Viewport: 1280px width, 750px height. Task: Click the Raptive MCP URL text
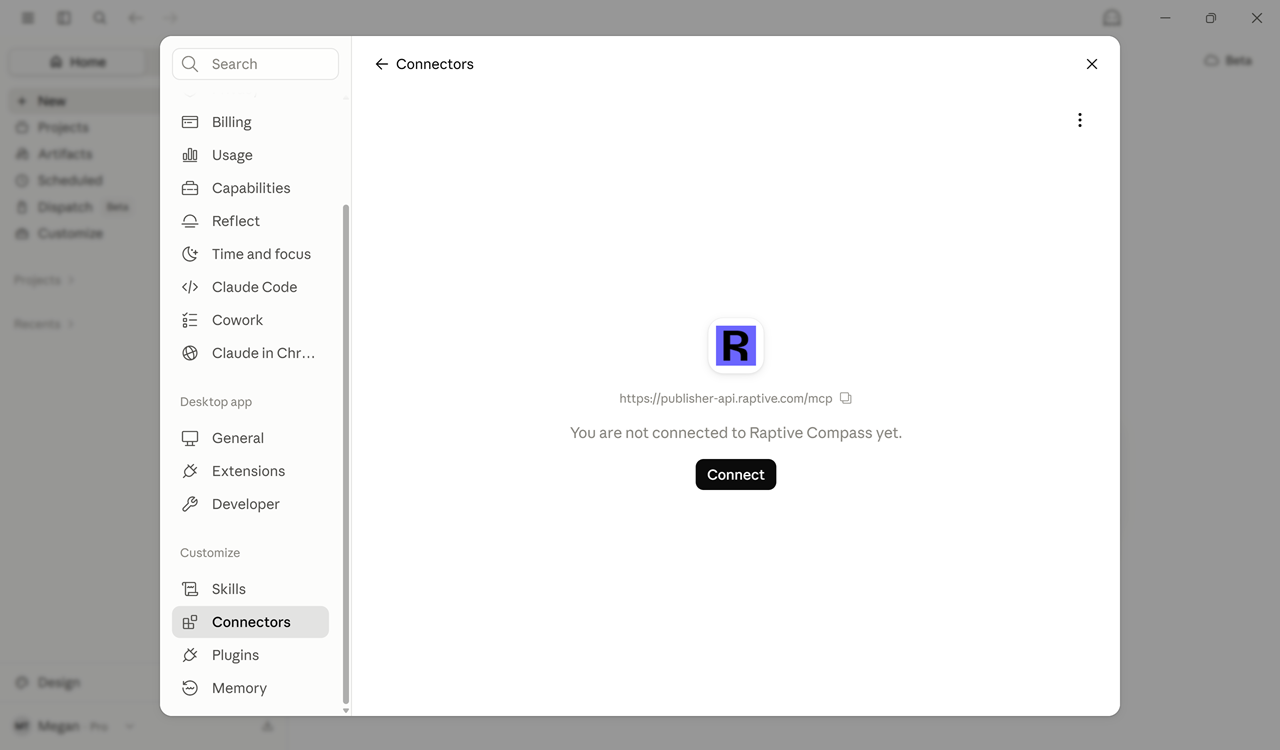[x=726, y=398]
